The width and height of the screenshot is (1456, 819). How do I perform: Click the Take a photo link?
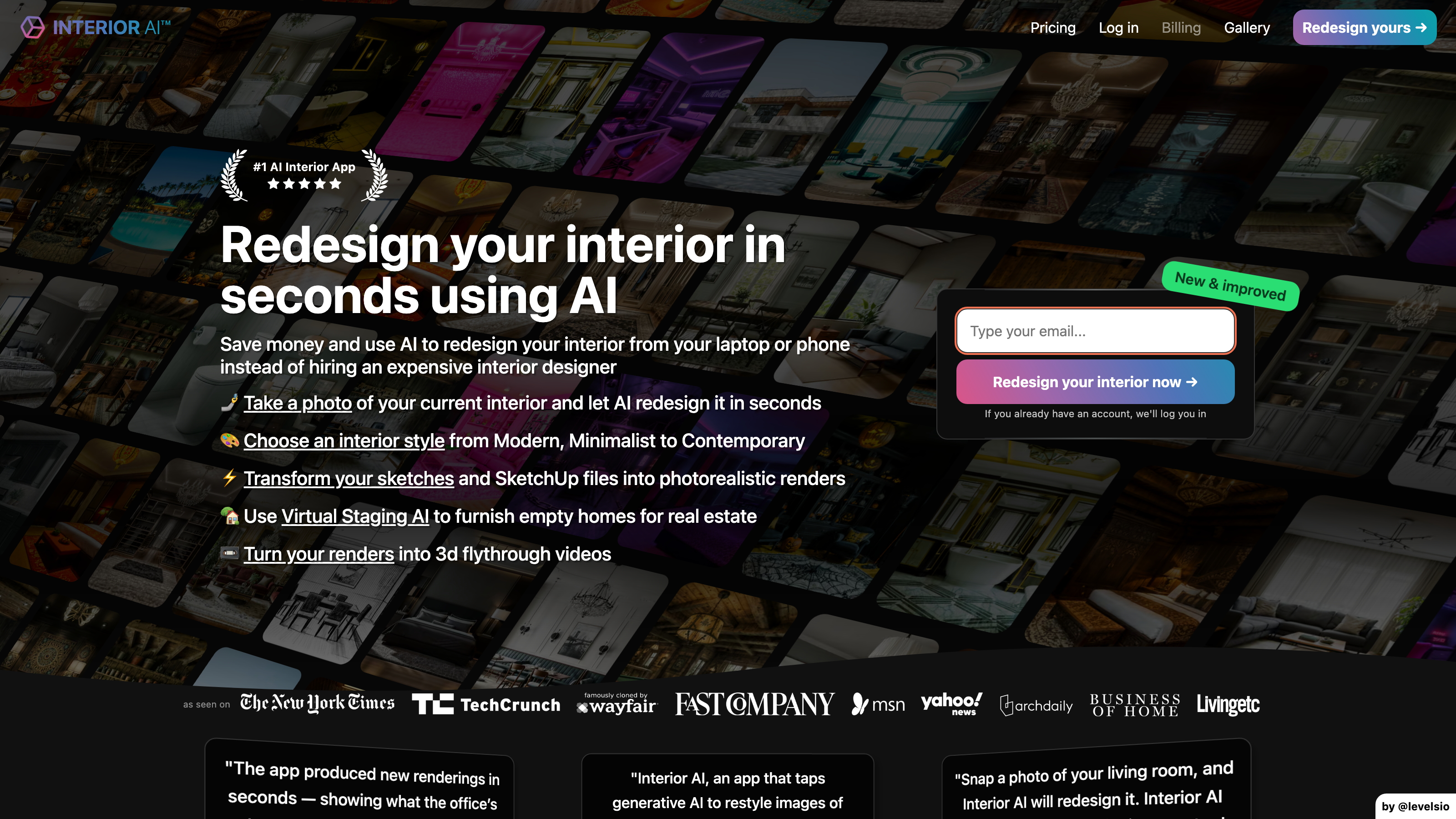(297, 403)
